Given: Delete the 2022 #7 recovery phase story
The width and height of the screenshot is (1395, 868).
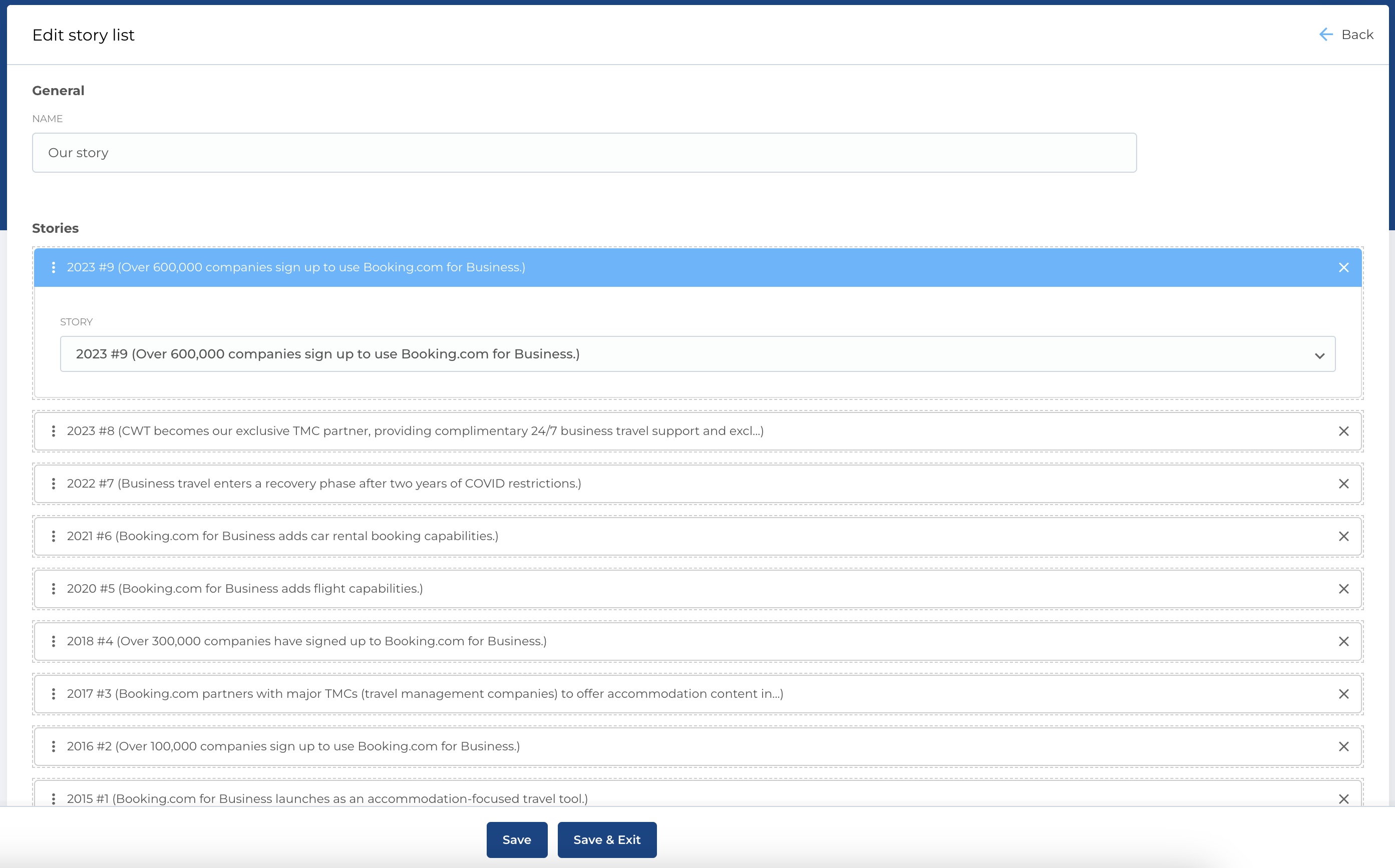Looking at the screenshot, I should tap(1343, 484).
